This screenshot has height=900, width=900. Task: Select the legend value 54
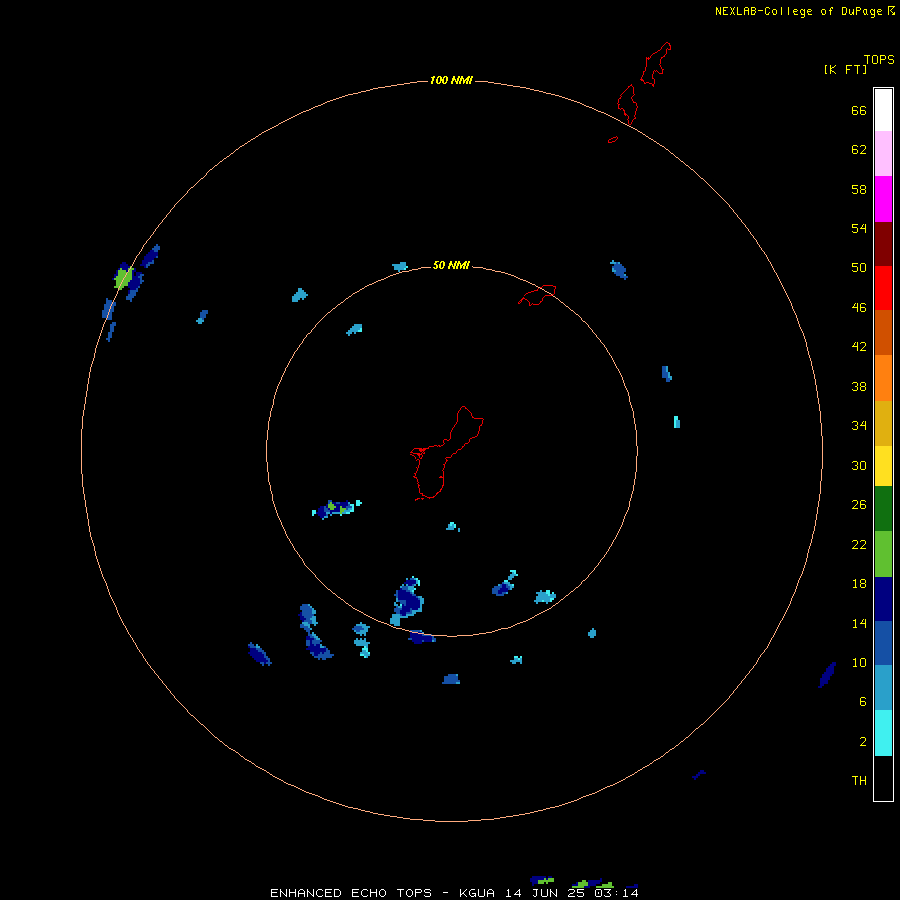pos(859,228)
